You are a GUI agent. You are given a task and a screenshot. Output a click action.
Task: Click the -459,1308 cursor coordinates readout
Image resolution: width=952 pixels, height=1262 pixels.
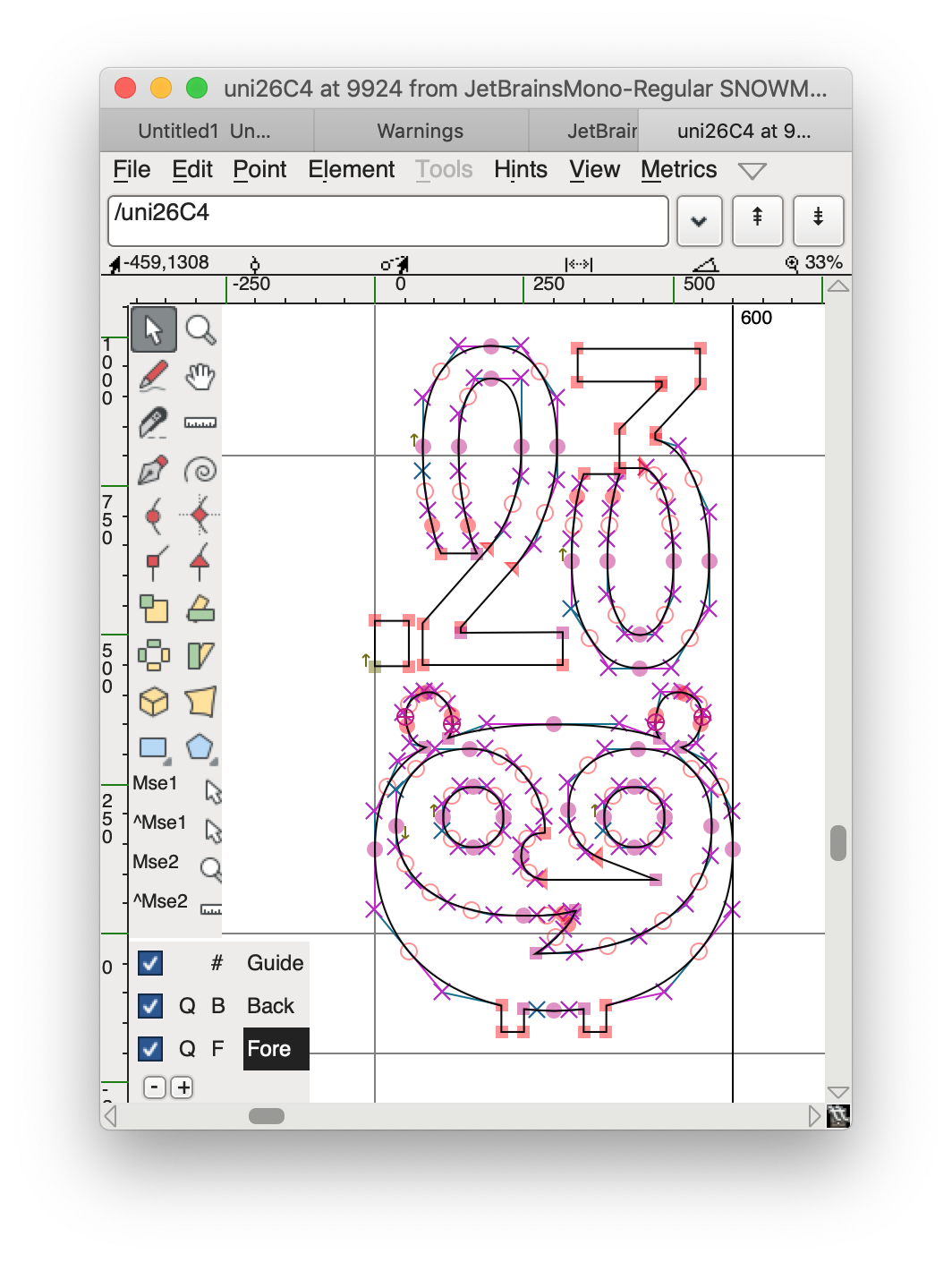[166, 262]
